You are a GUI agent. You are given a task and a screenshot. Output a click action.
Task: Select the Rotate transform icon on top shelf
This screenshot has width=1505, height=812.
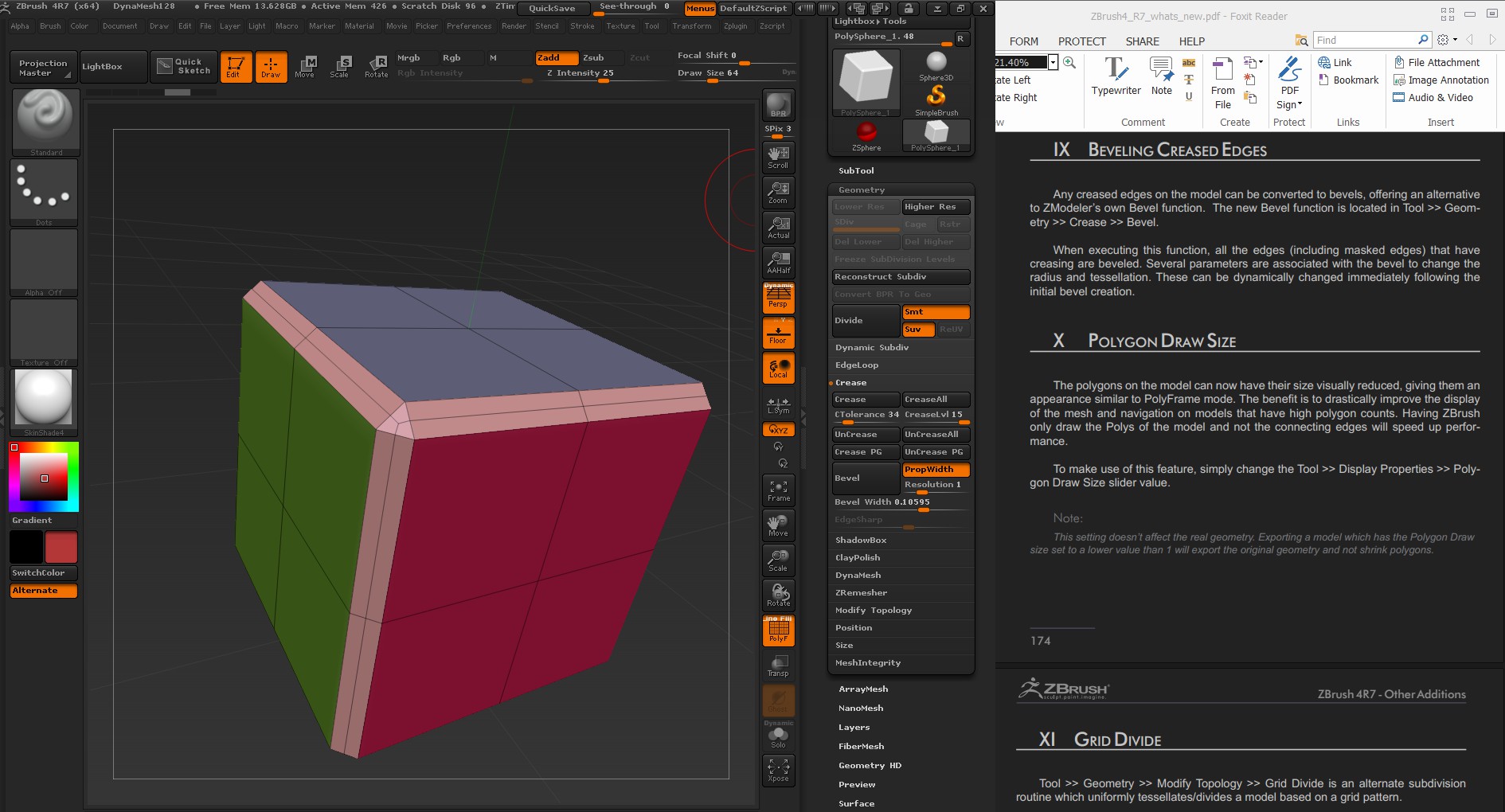376,67
